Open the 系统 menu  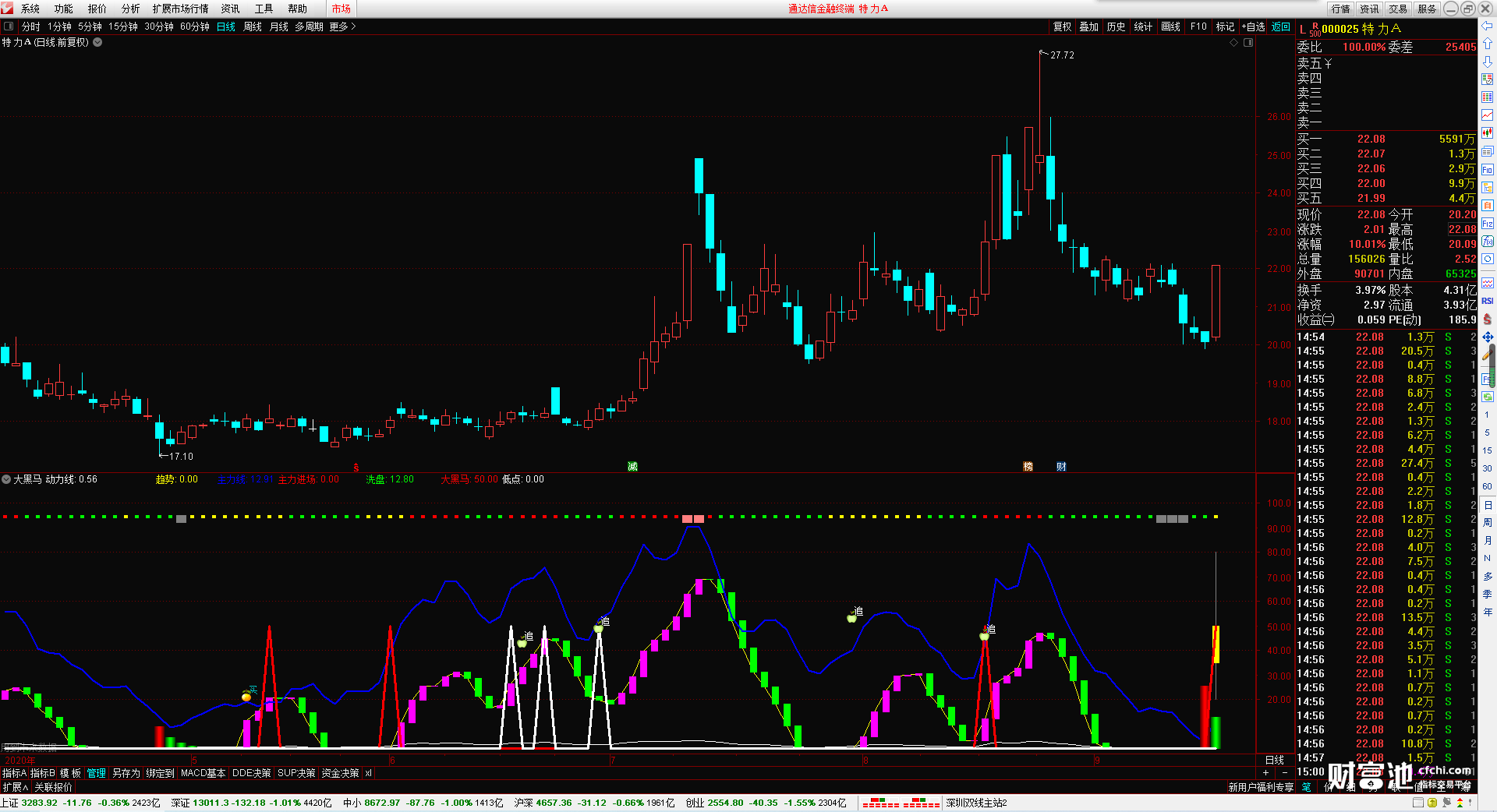tap(30, 9)
